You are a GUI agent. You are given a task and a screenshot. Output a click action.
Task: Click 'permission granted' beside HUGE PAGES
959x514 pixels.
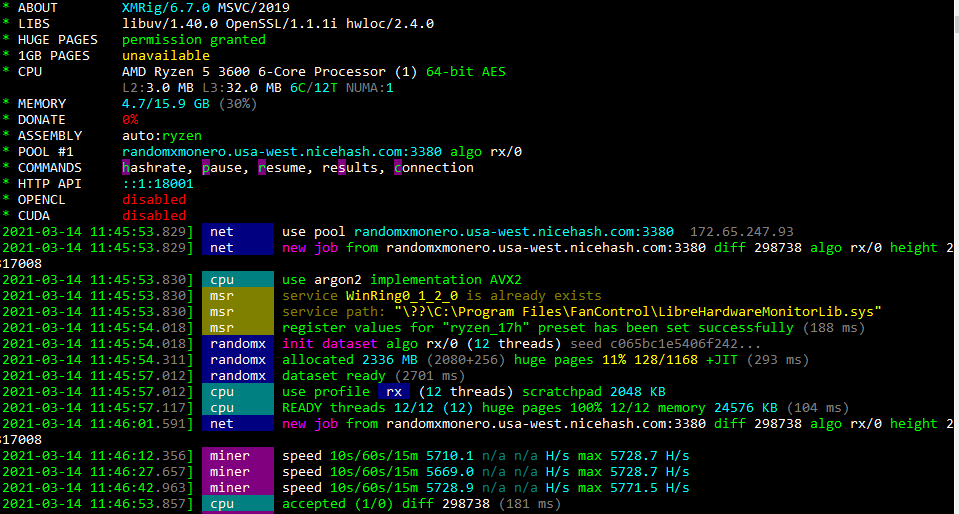pyautogui.click(x=194, y=40)
